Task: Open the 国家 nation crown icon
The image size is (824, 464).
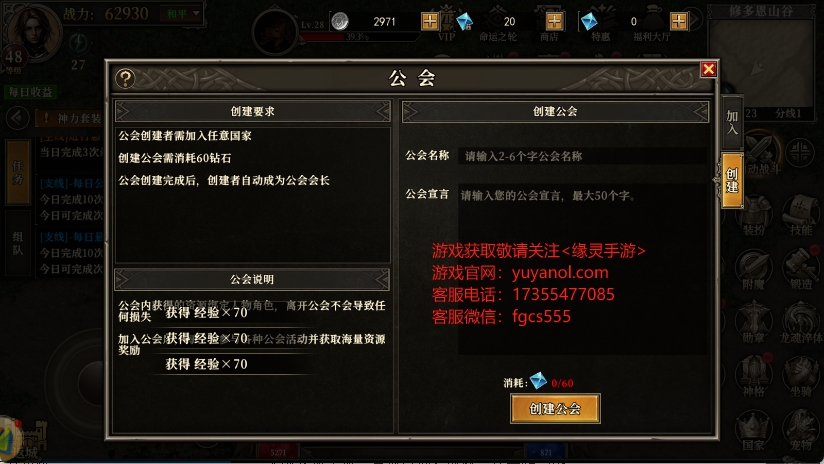Action: coord(753,430)
